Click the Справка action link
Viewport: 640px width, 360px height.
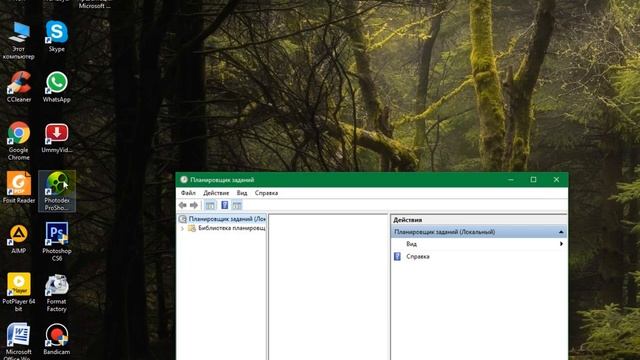pos(418,256)
